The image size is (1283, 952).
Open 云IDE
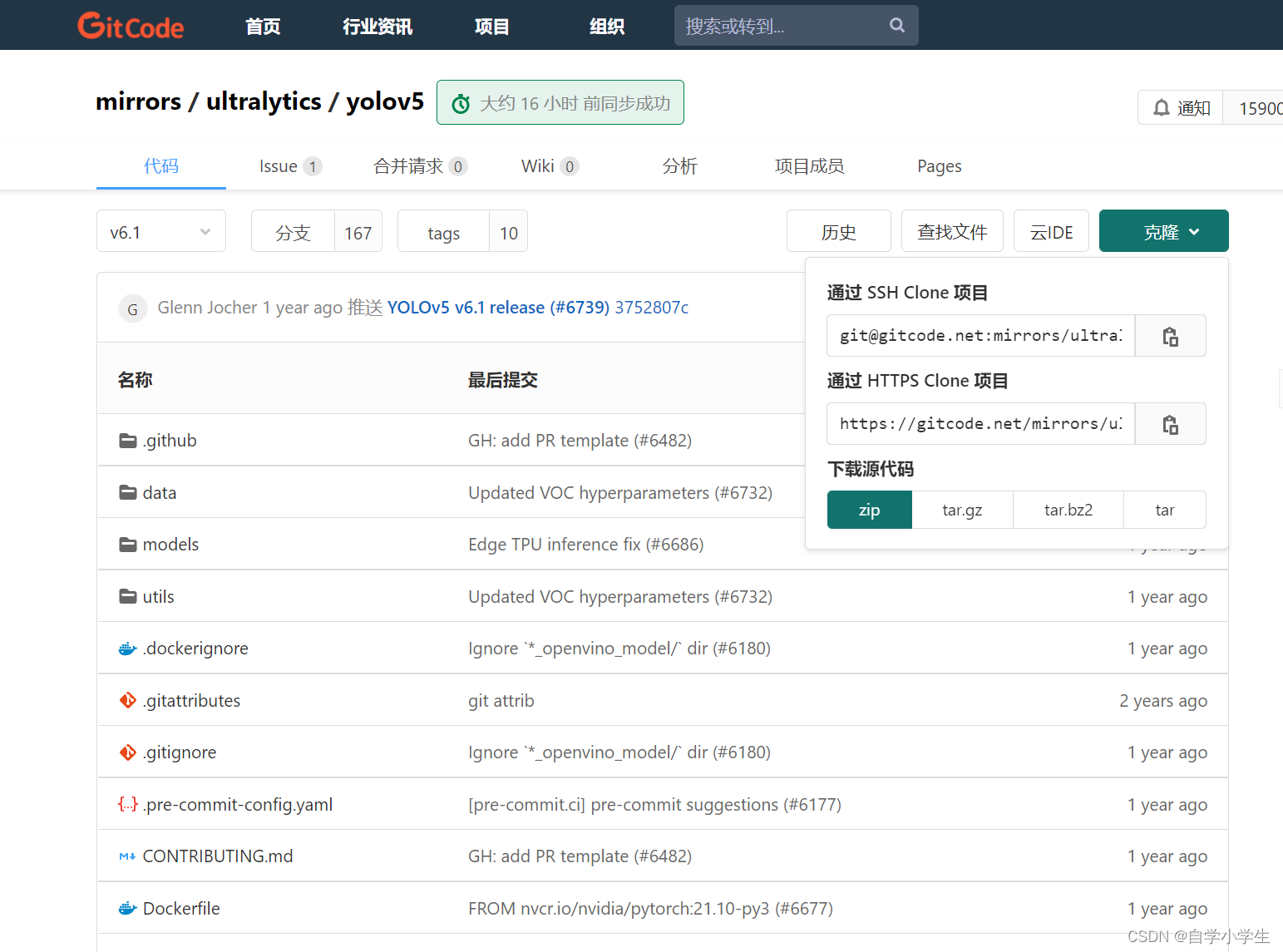click(1051, 231)
